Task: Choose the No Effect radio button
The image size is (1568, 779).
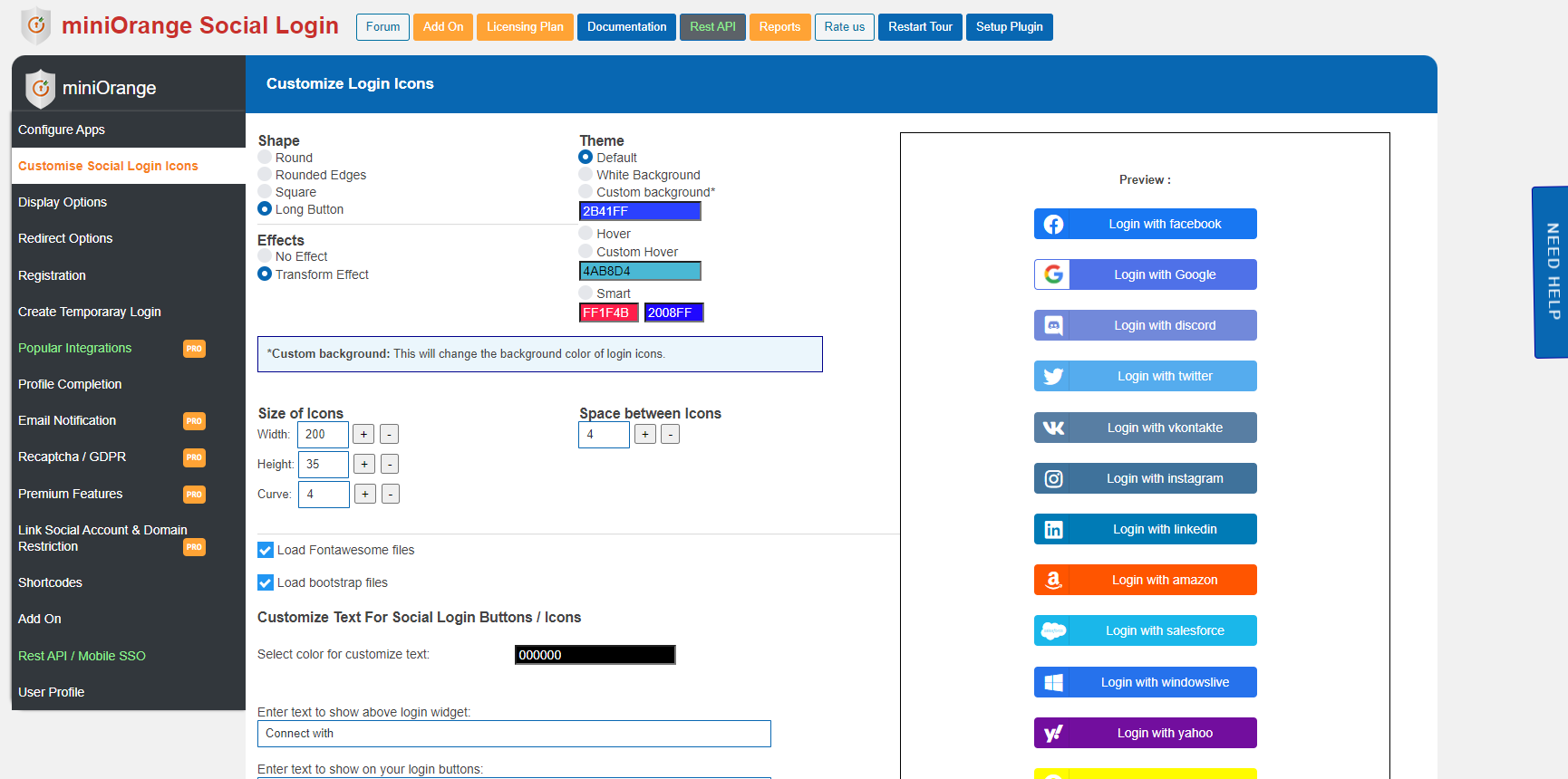Action: click(265, 256)
